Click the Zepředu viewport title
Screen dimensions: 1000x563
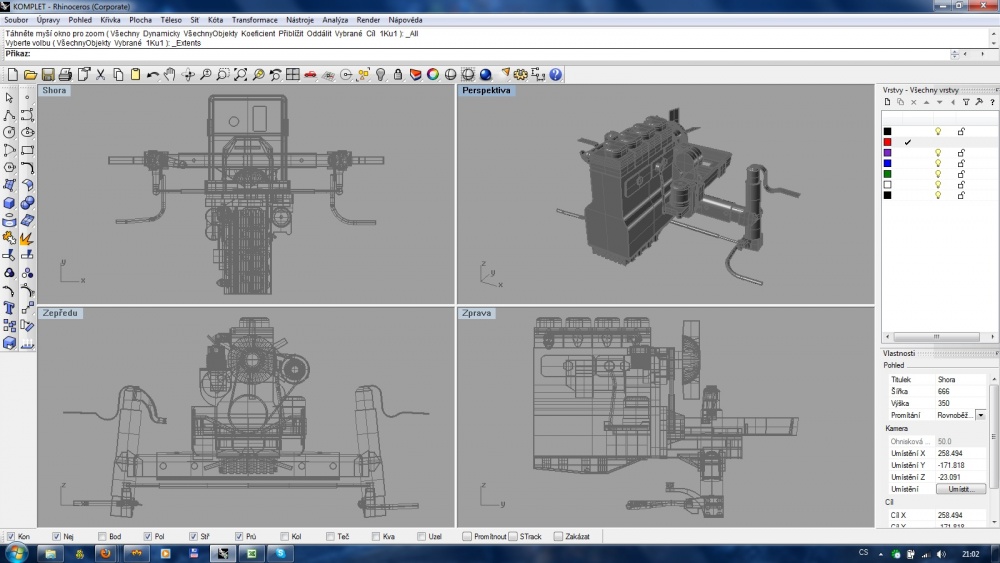pos(60,313)
